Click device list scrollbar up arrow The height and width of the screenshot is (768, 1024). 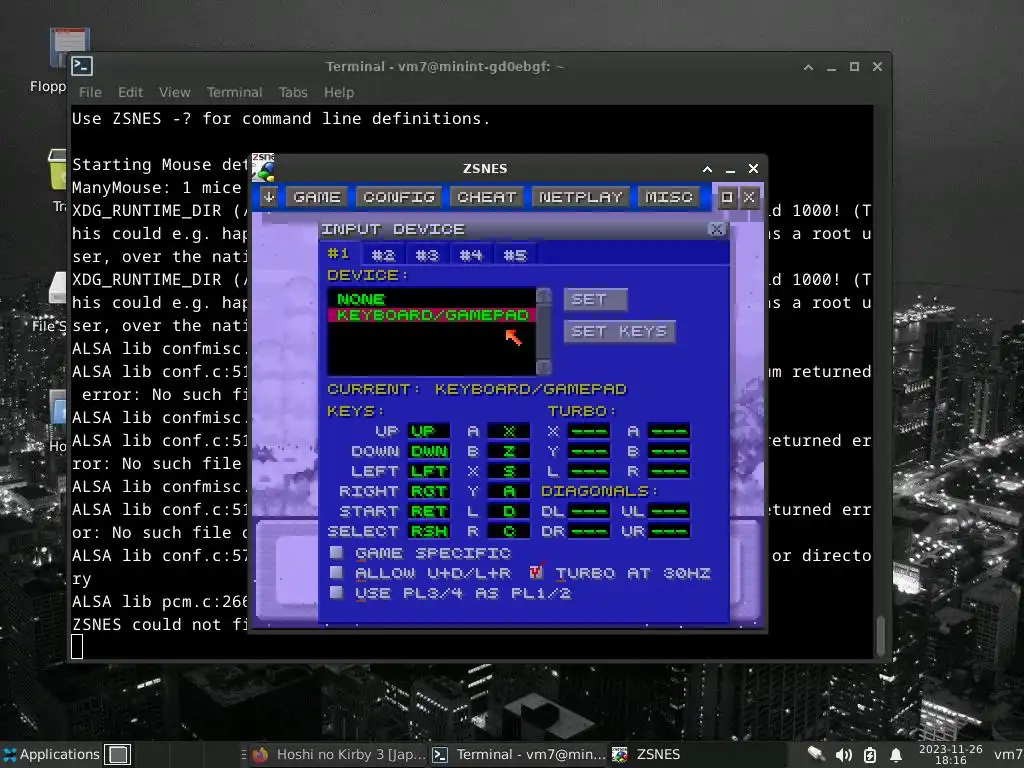coord(543,296)
